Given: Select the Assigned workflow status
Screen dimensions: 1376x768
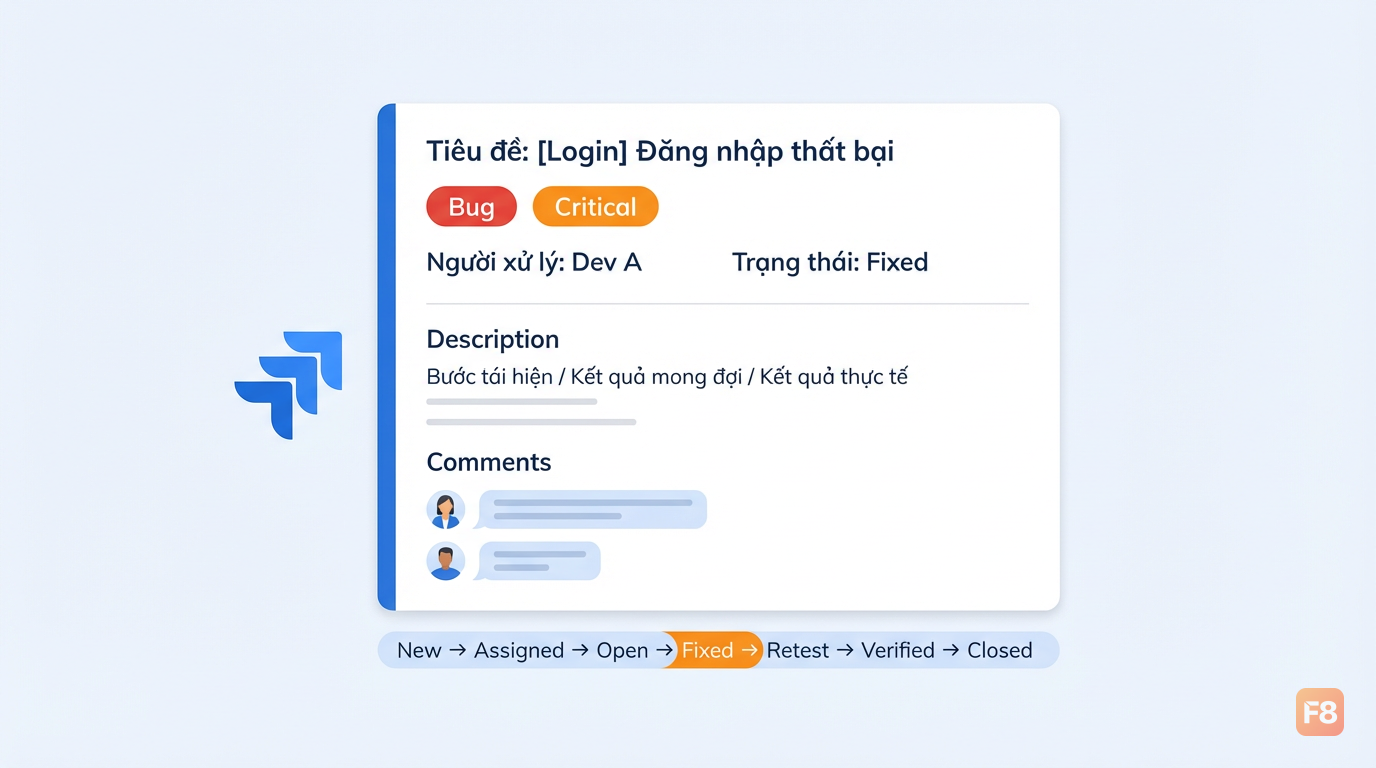Looking at the screenshot, I should click(x=519, y=650).
